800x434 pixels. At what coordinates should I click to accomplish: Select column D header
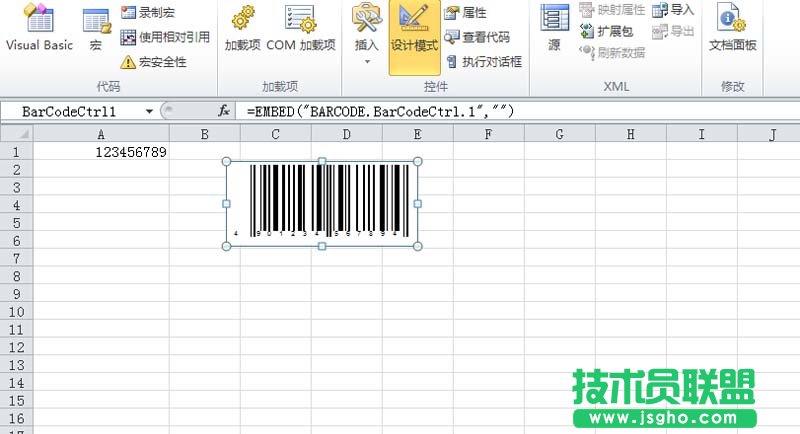coord(346,134)
